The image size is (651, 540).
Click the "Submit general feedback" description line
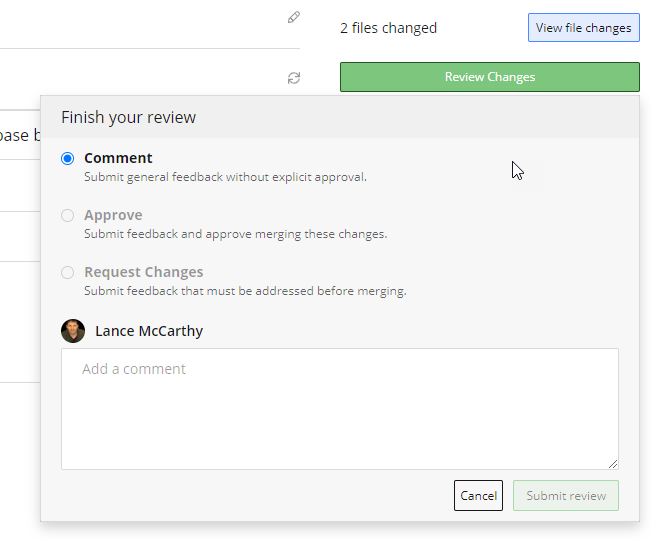(225, 177)
